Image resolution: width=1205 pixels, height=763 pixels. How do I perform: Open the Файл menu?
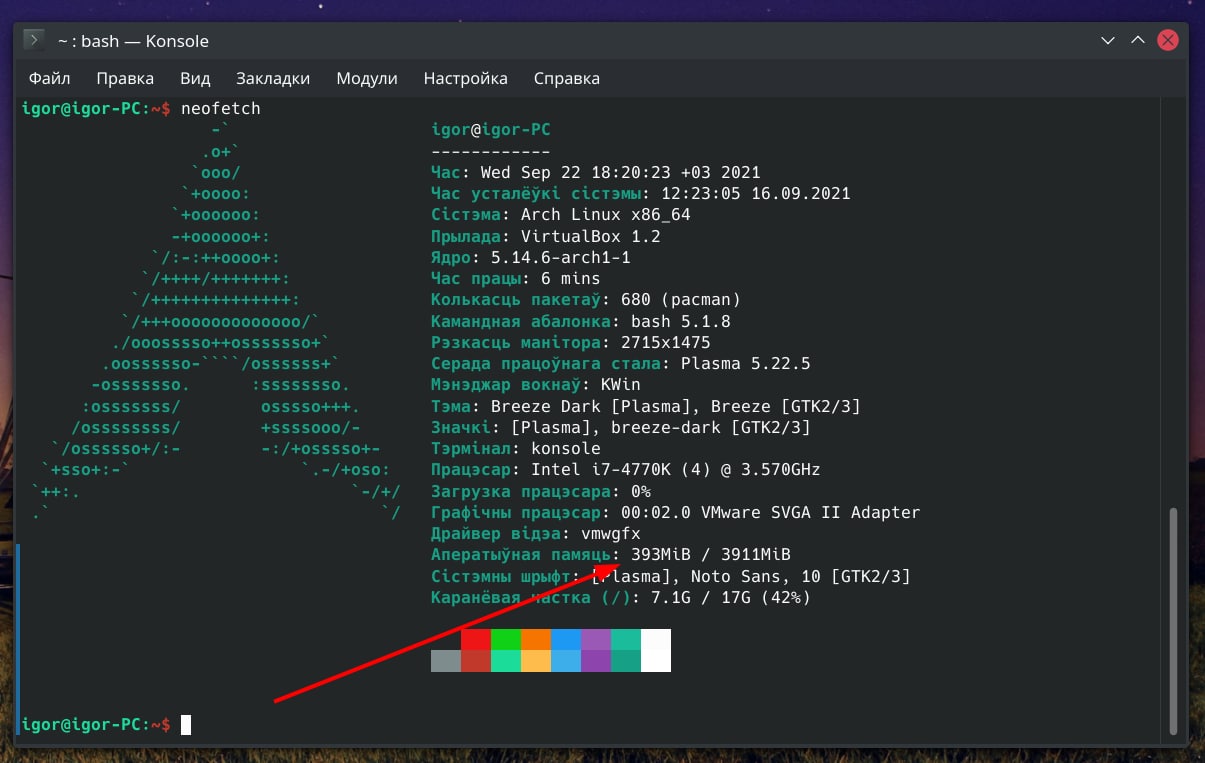pyautogui.click(x=49, y=78)
